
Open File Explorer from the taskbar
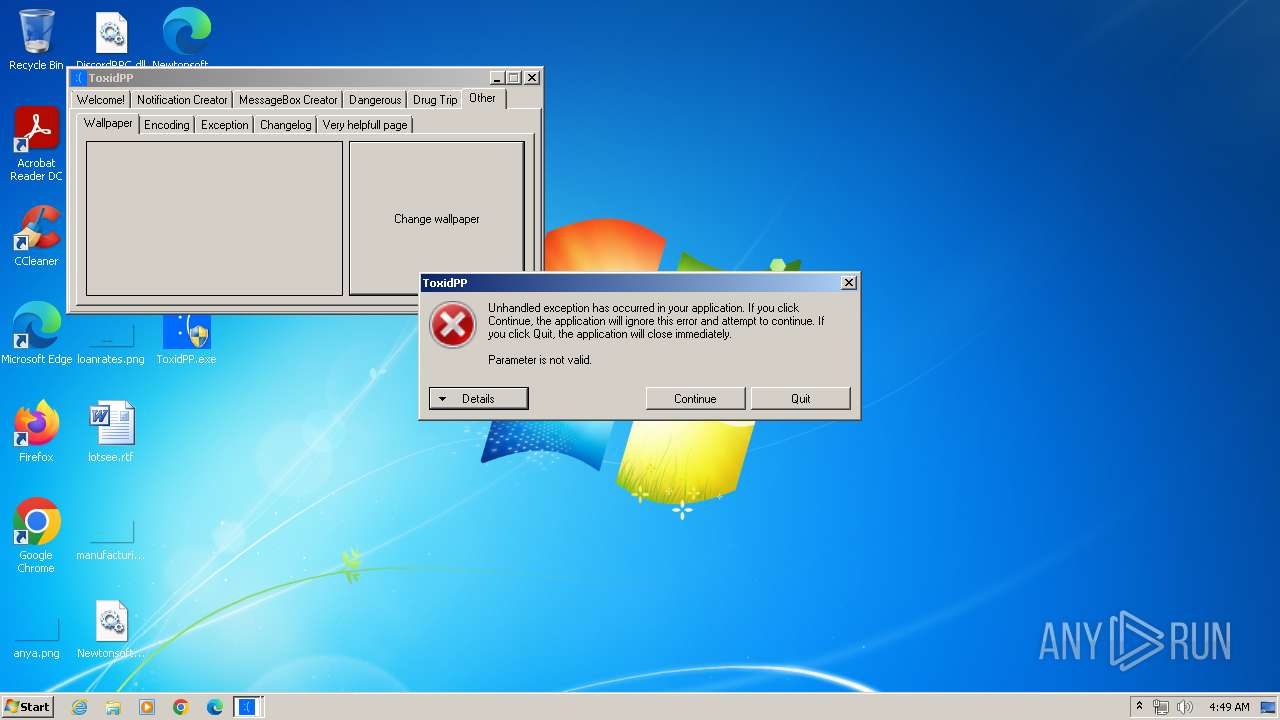click(x=113, y=707)
